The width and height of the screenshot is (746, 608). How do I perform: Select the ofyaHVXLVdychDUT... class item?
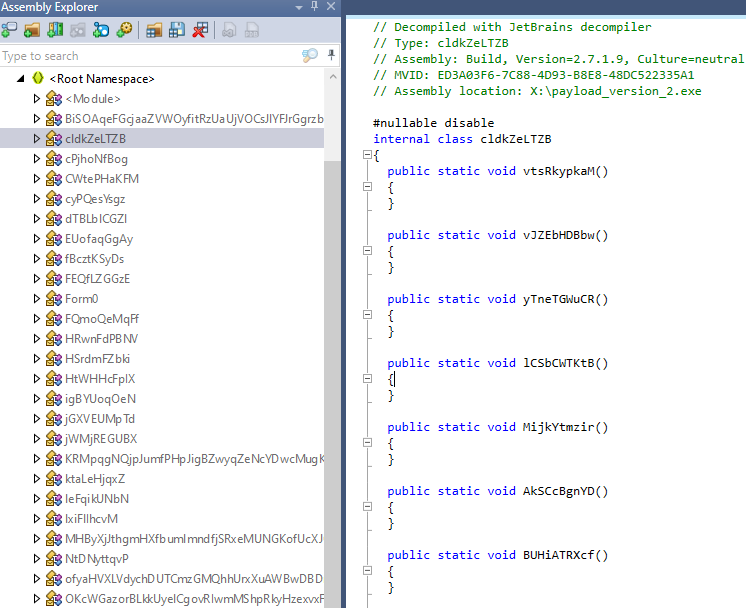[x=194, y=578]
